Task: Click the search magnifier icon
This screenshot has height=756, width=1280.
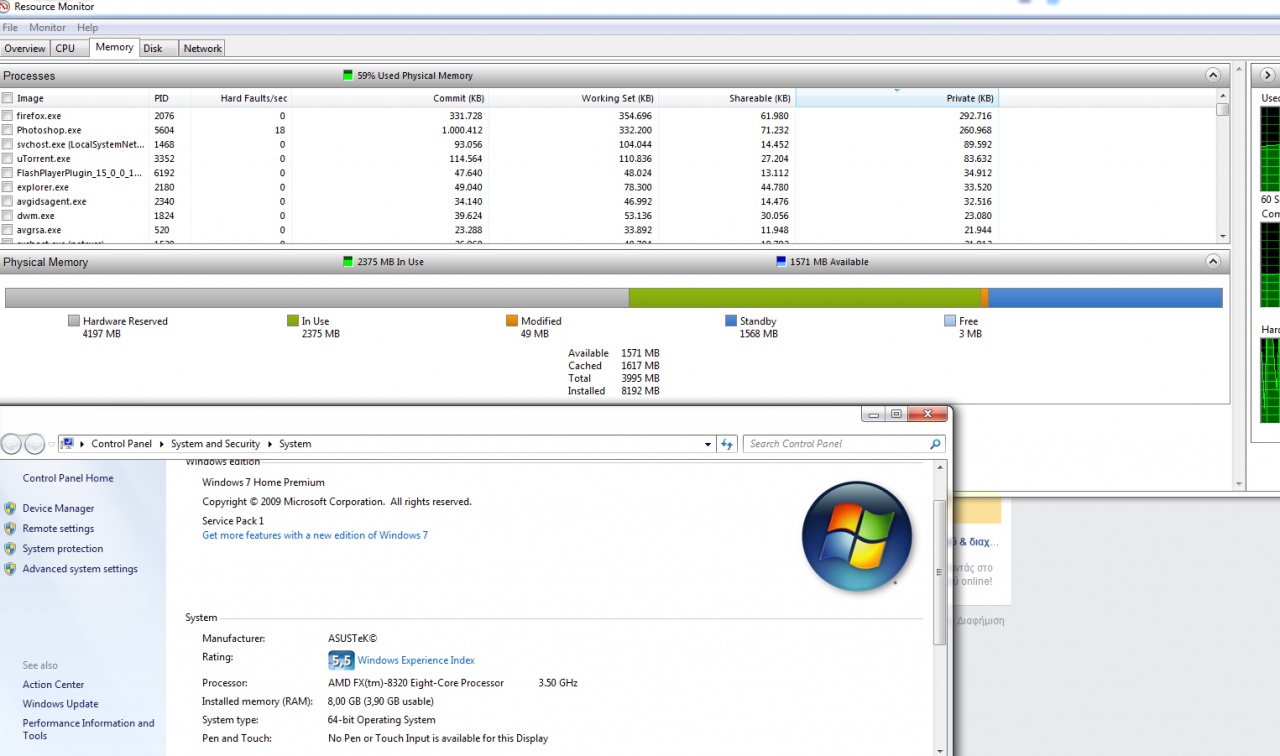Action: 936,444
